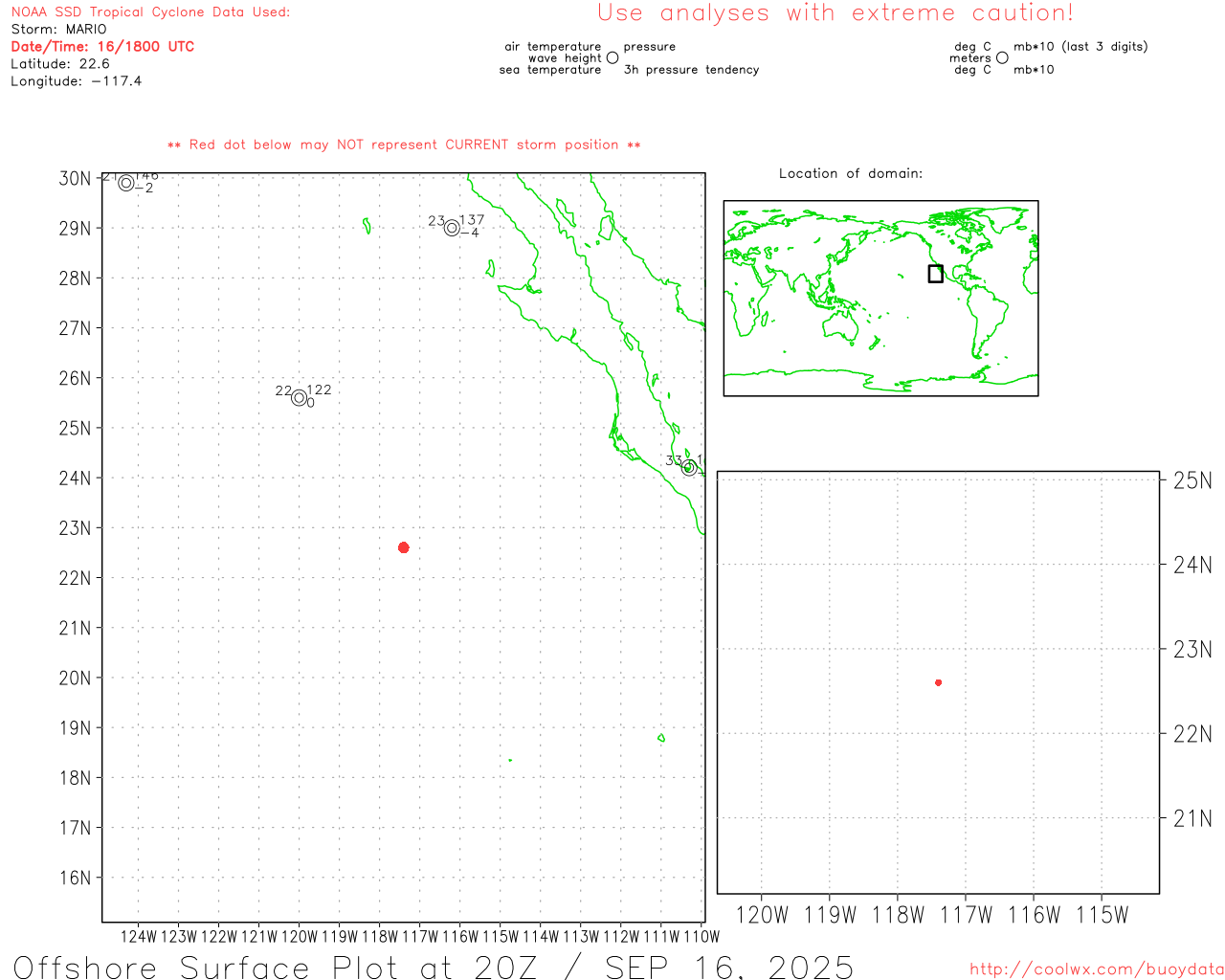Select buoy marker labeled 33 near Baja tip

click(688, 467)
